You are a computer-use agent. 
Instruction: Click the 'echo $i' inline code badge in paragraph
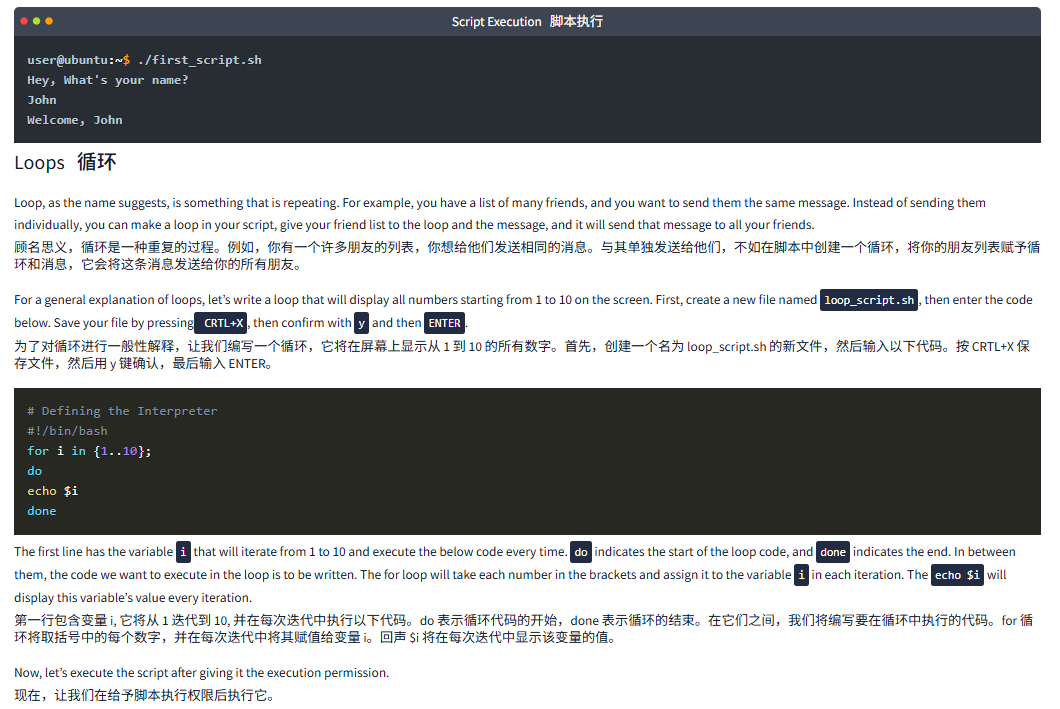[x=957, y=575]
